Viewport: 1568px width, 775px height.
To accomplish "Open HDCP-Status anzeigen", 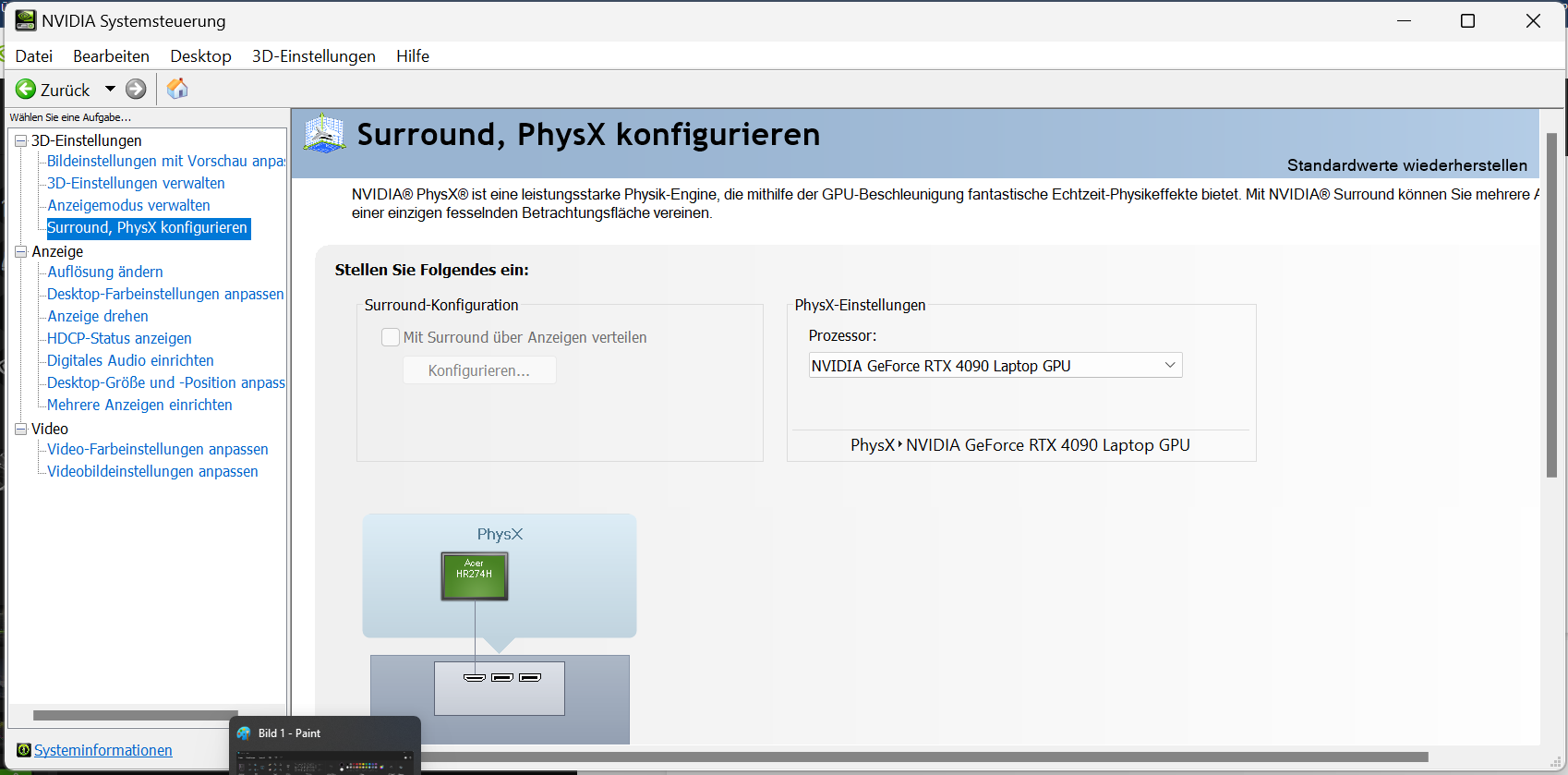I will 119,338.
